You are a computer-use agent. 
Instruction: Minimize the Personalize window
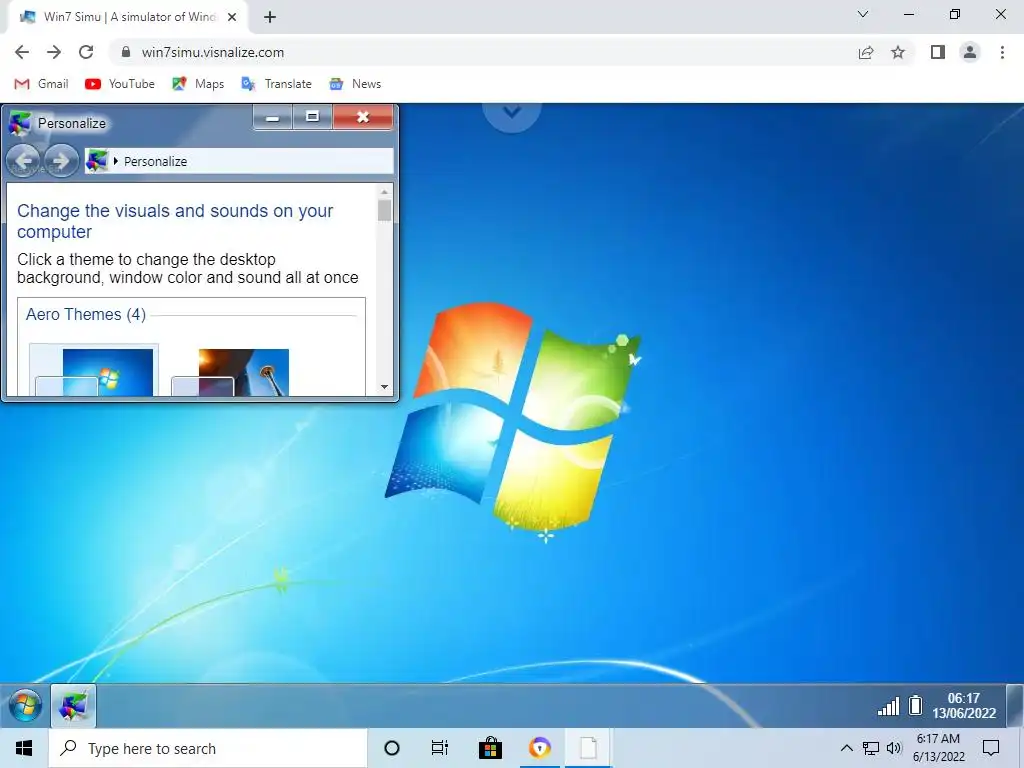pyautogui.click(x=272, y=117)
